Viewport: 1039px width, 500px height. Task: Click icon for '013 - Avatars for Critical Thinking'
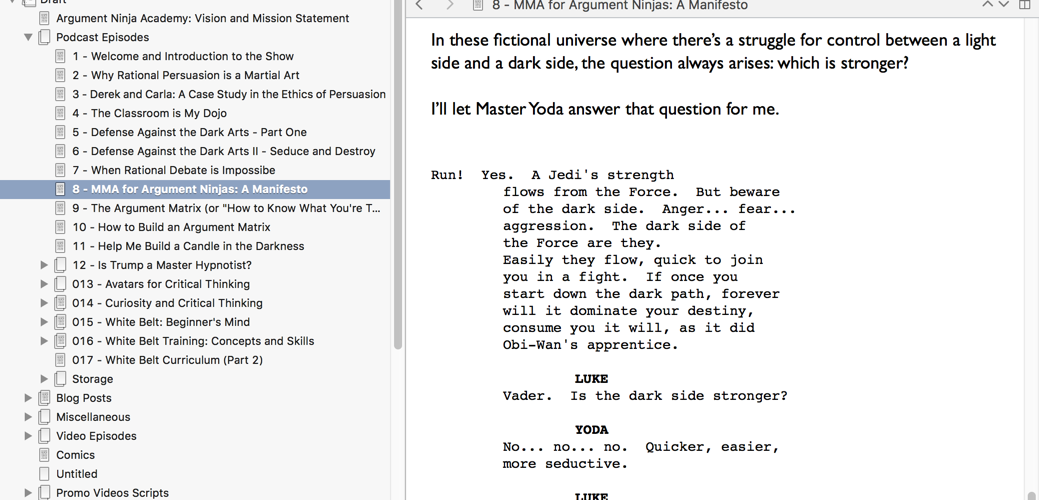click(61, 284)
